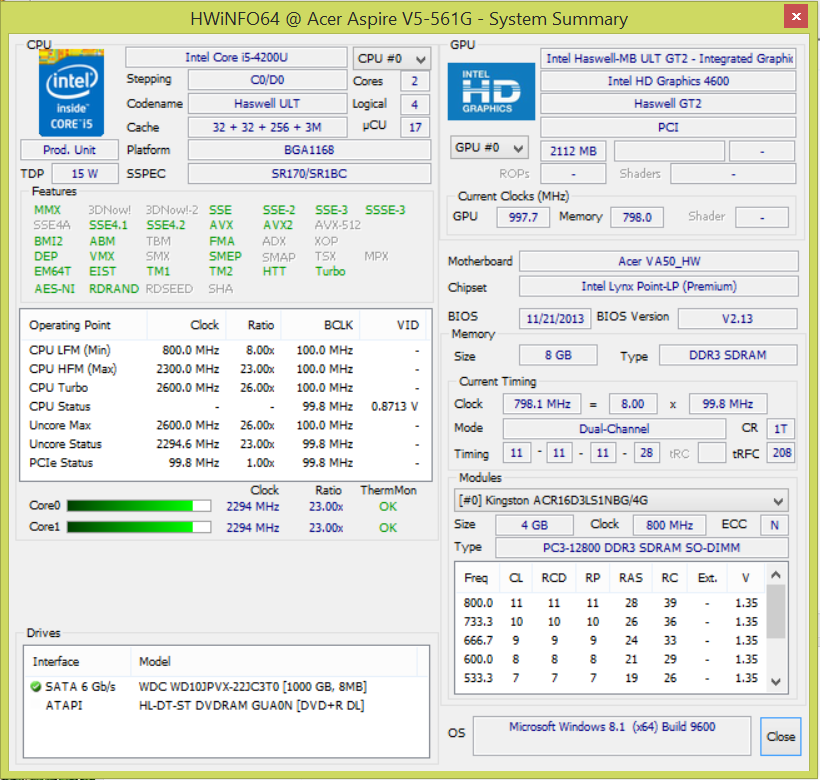
Task: Click the AES-NI feature label
Action: point(54,289)
